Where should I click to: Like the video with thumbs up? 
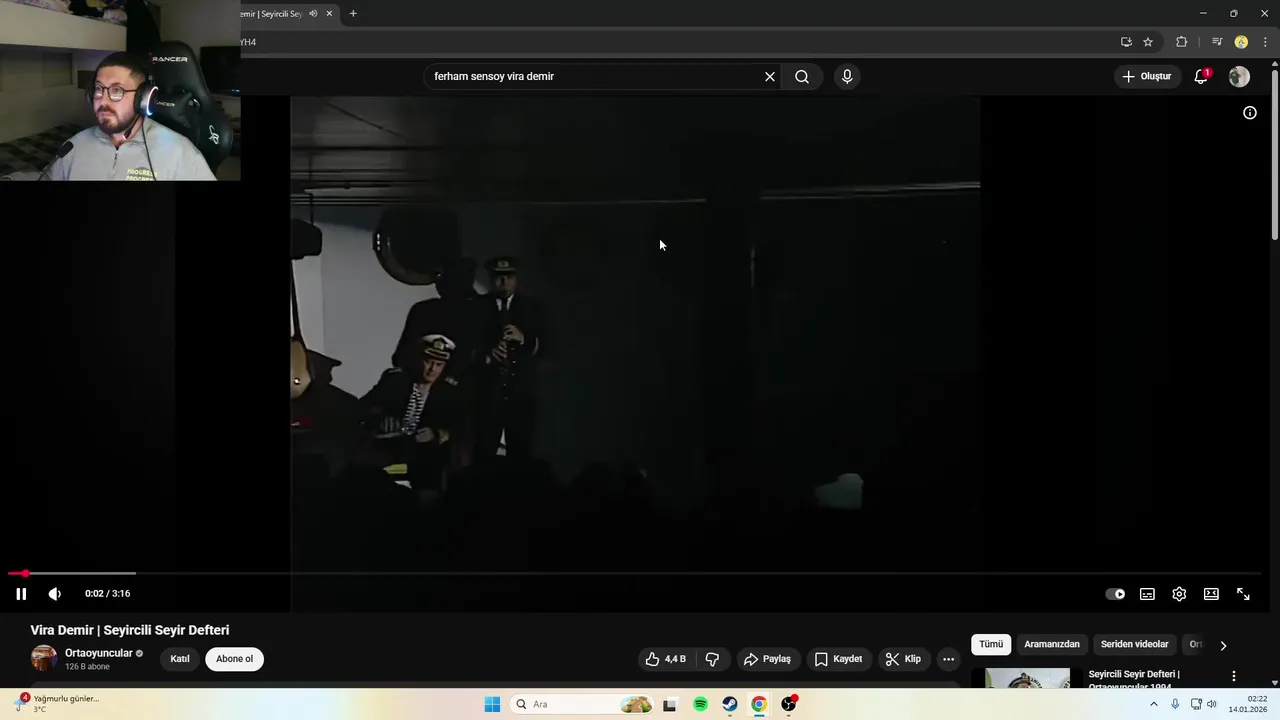665,659
